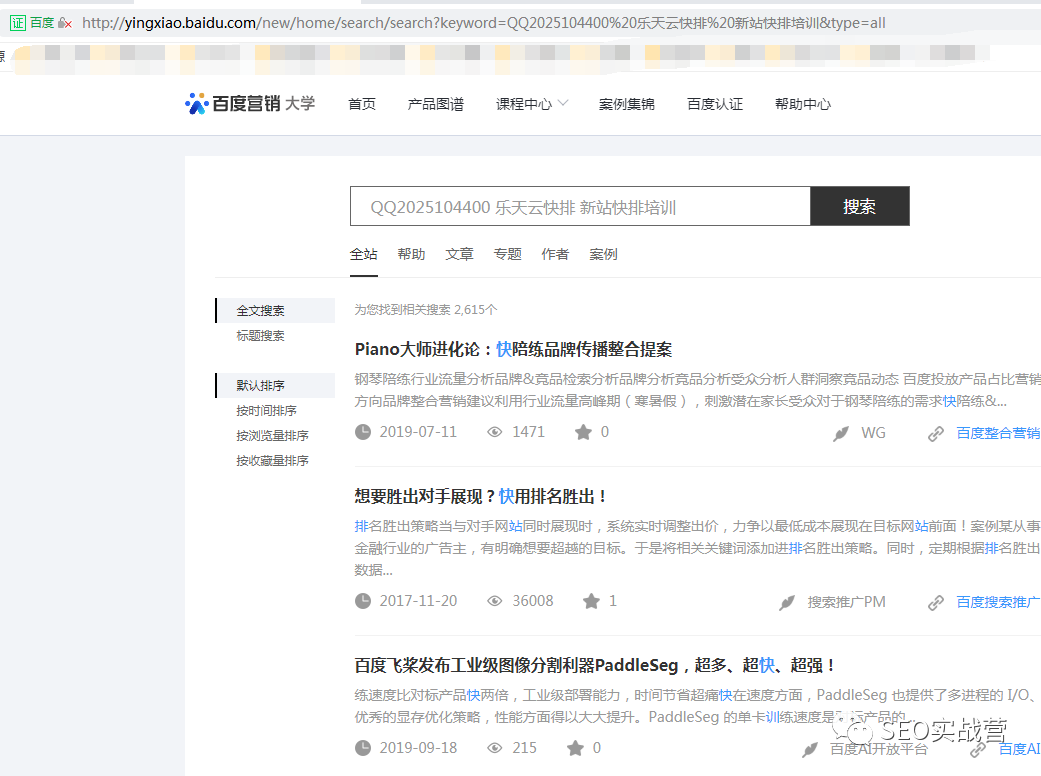Open 案例集锦 navigation item
This screenshot has height=776, width=1041.
coord(627,104)
